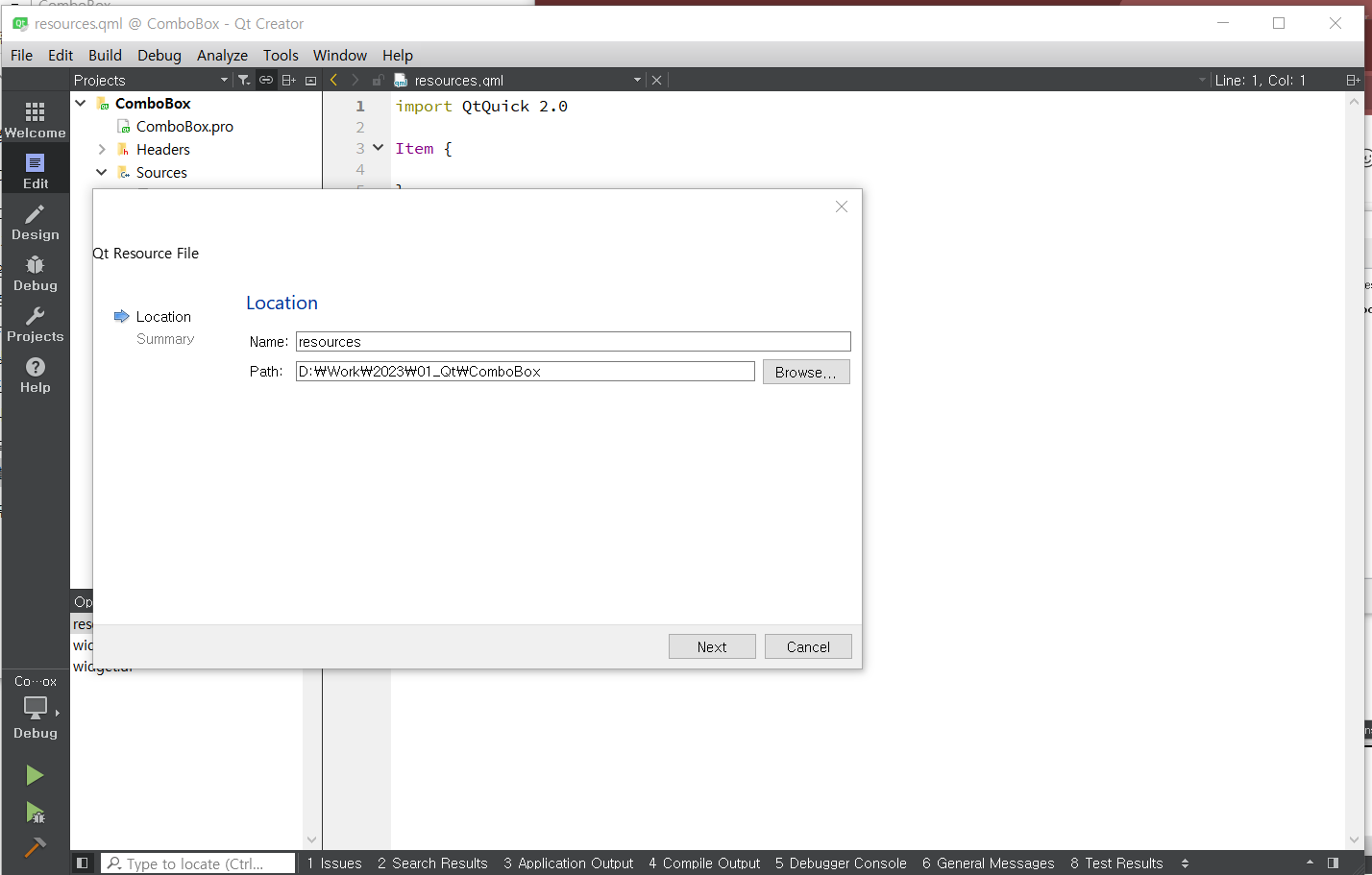This screenshot has width=1372, height=875.
Task: Open the Test Results pane
Action: 1116,863
